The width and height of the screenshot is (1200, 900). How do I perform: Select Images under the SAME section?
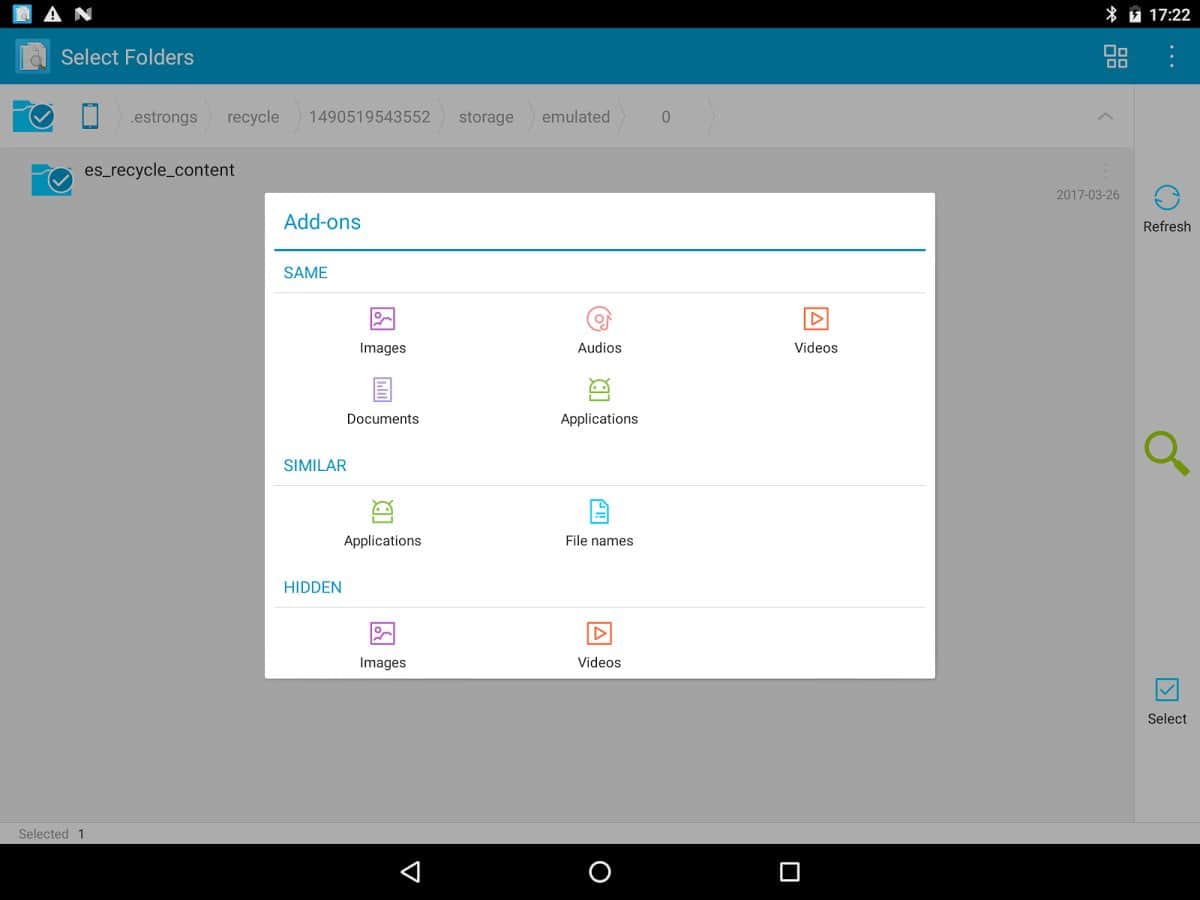coord(382,331)
